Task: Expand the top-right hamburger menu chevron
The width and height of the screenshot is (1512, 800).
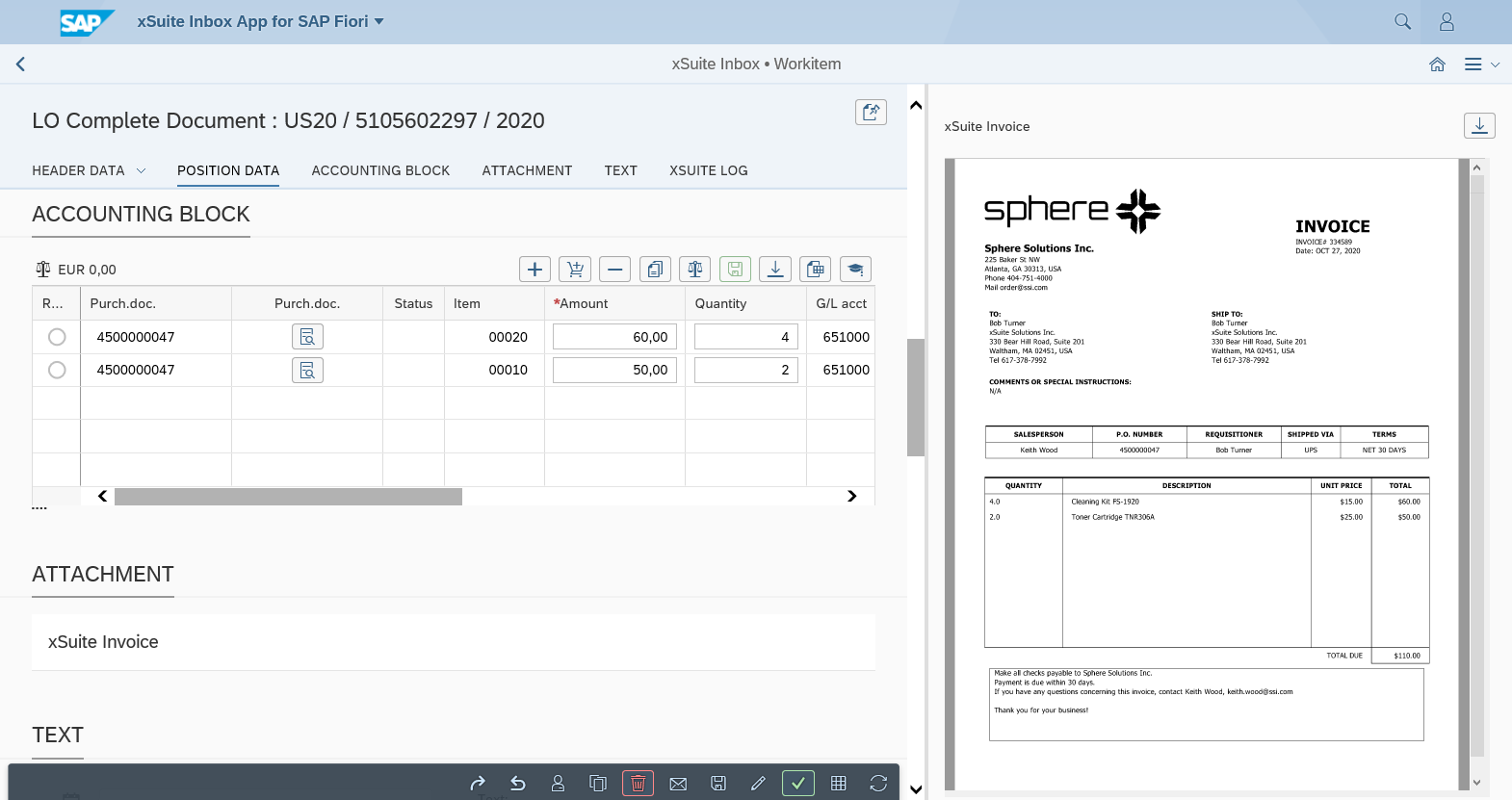Action: 1495,65
